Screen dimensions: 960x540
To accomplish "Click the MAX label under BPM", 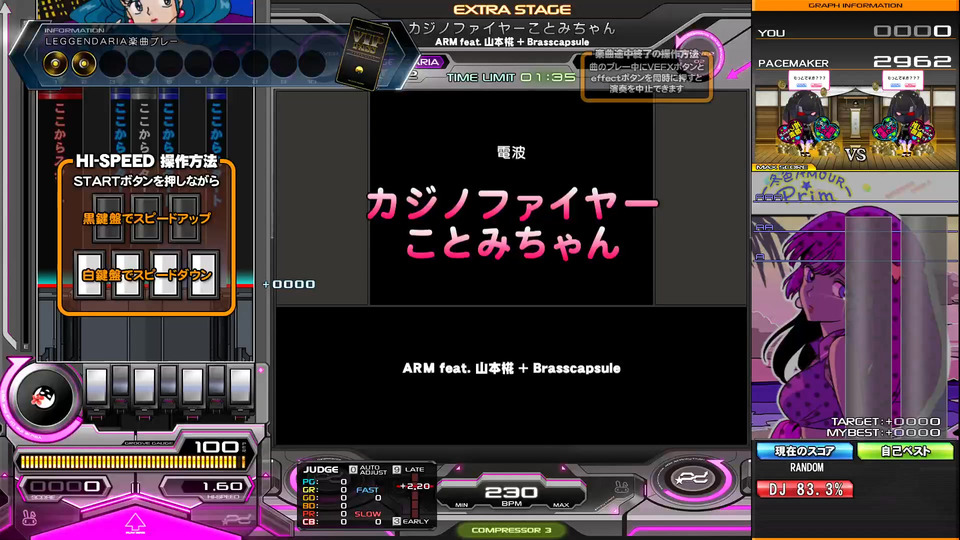I will pos(560,505).
